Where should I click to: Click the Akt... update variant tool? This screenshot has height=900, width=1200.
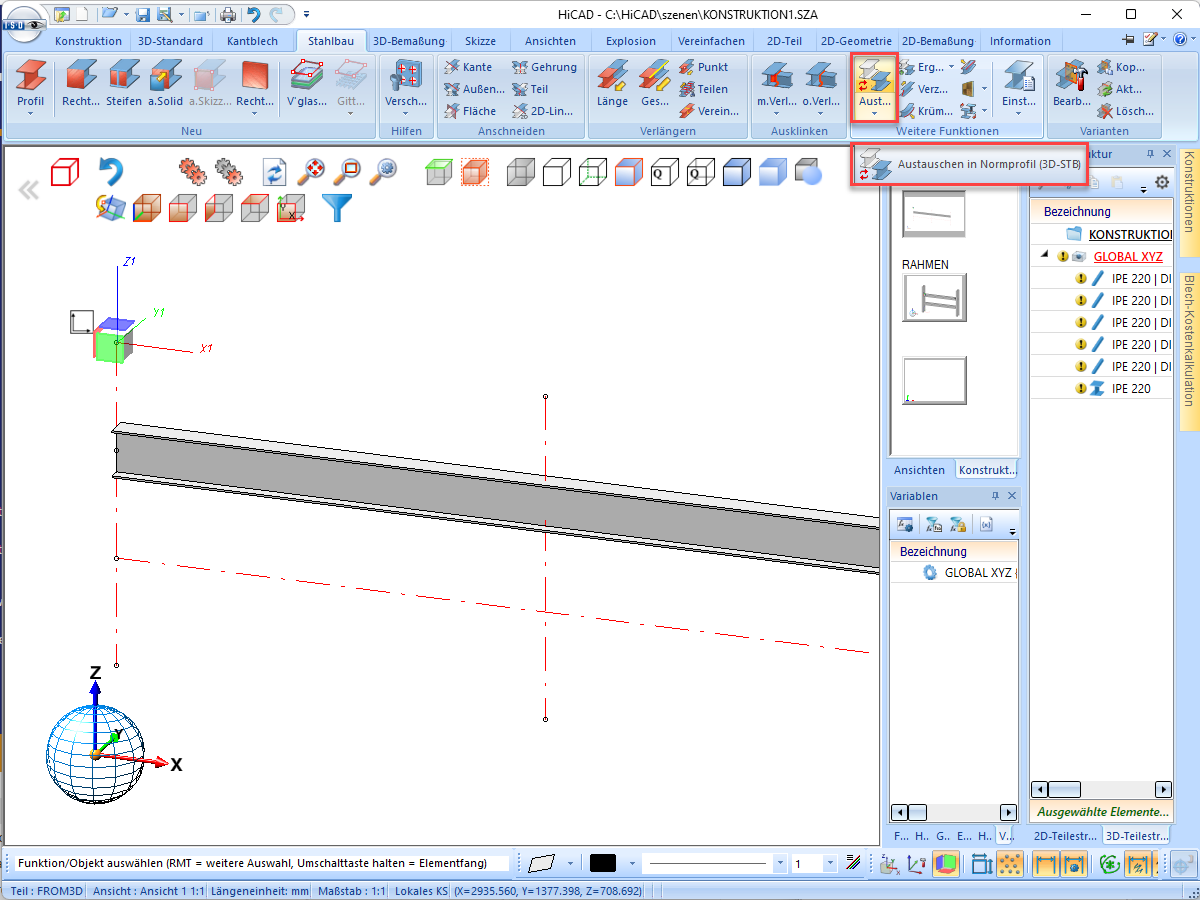[1120, 89]
